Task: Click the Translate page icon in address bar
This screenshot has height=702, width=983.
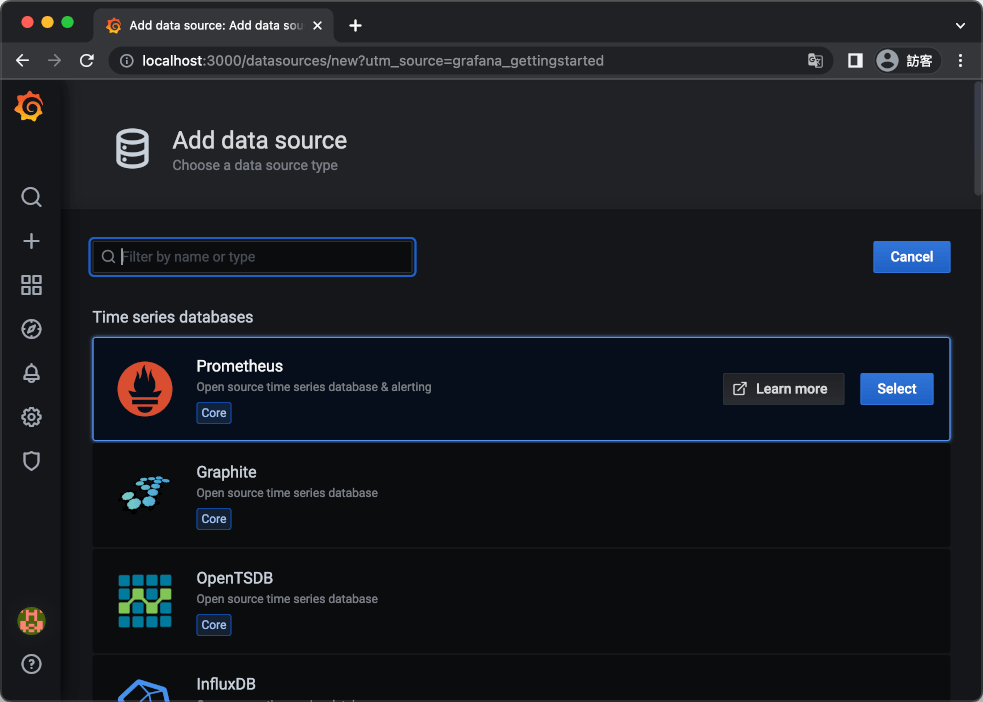Action: [x=815, y=61]
